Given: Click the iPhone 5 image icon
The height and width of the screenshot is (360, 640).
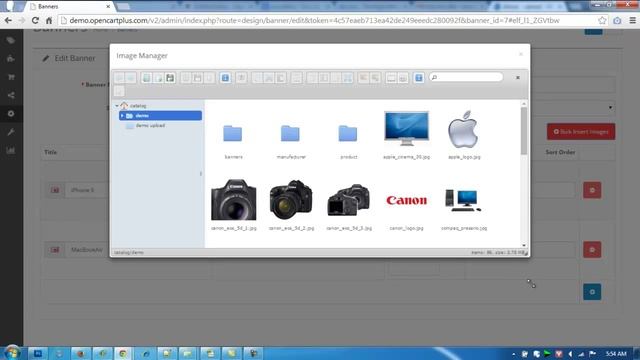Looking at the screenshot, I should 55,190.
